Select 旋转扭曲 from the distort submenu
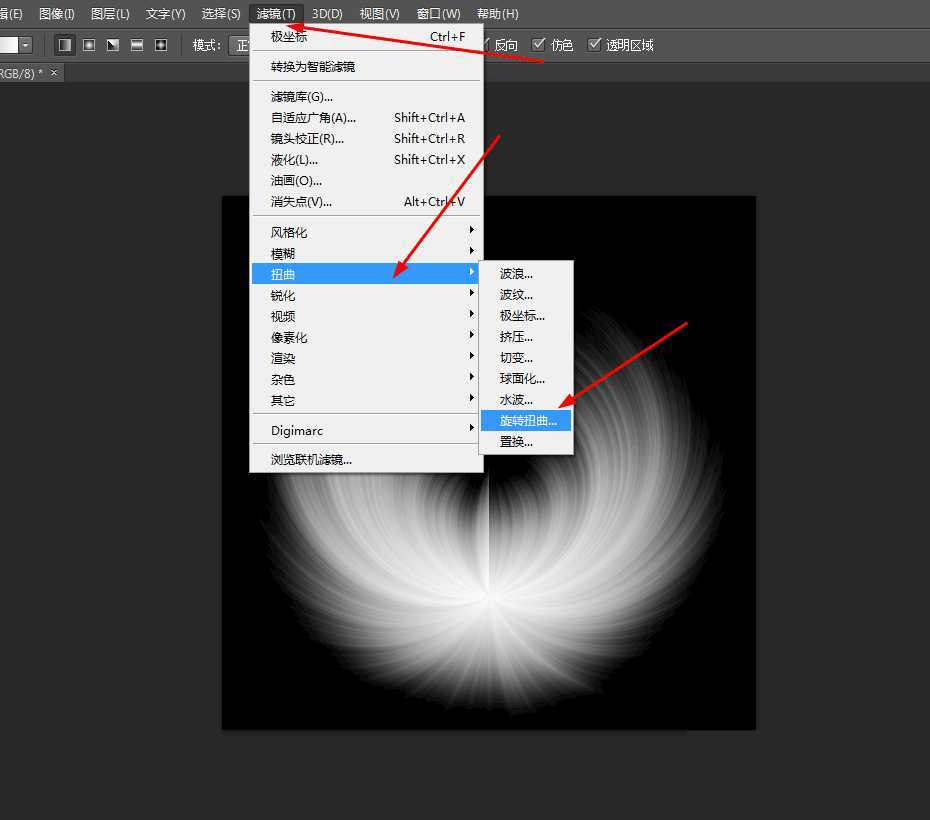930x820 pixels. 524,420
